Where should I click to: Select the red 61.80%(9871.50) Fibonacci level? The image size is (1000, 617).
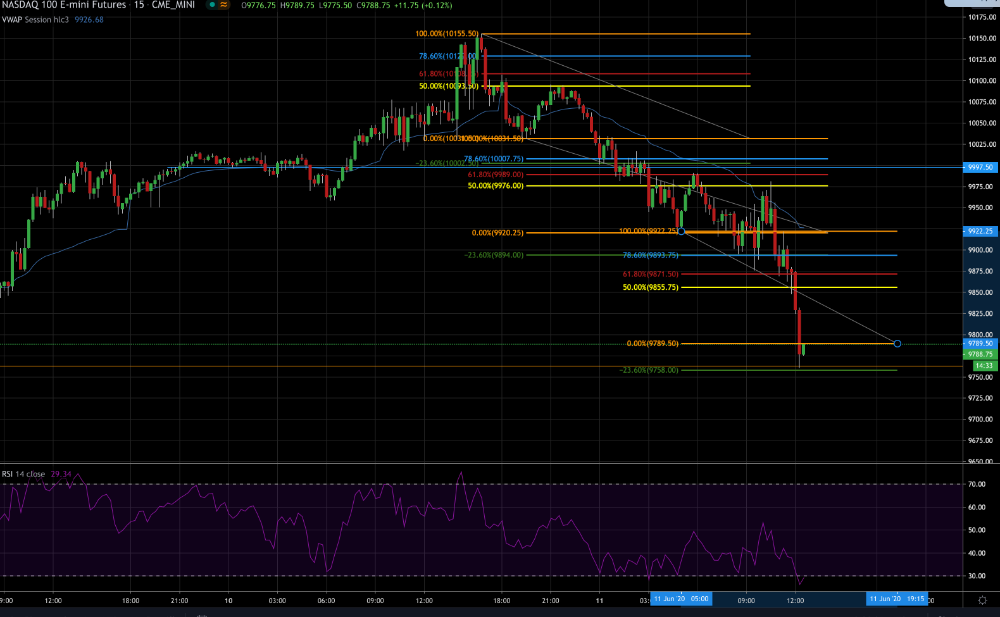click(651, 274)
